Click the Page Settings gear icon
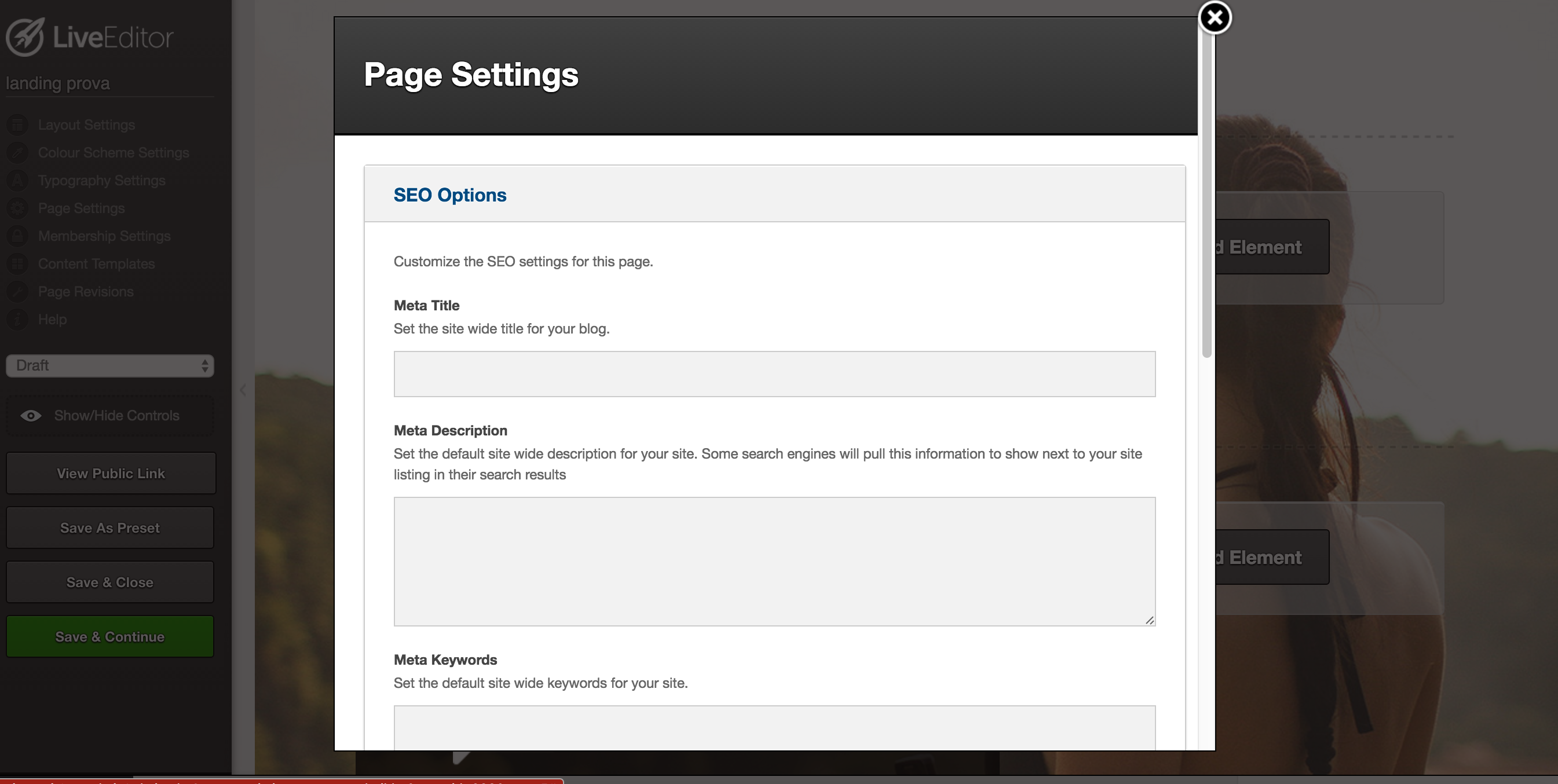Viewport: 1558px width, 784px height. click(17, 208)
